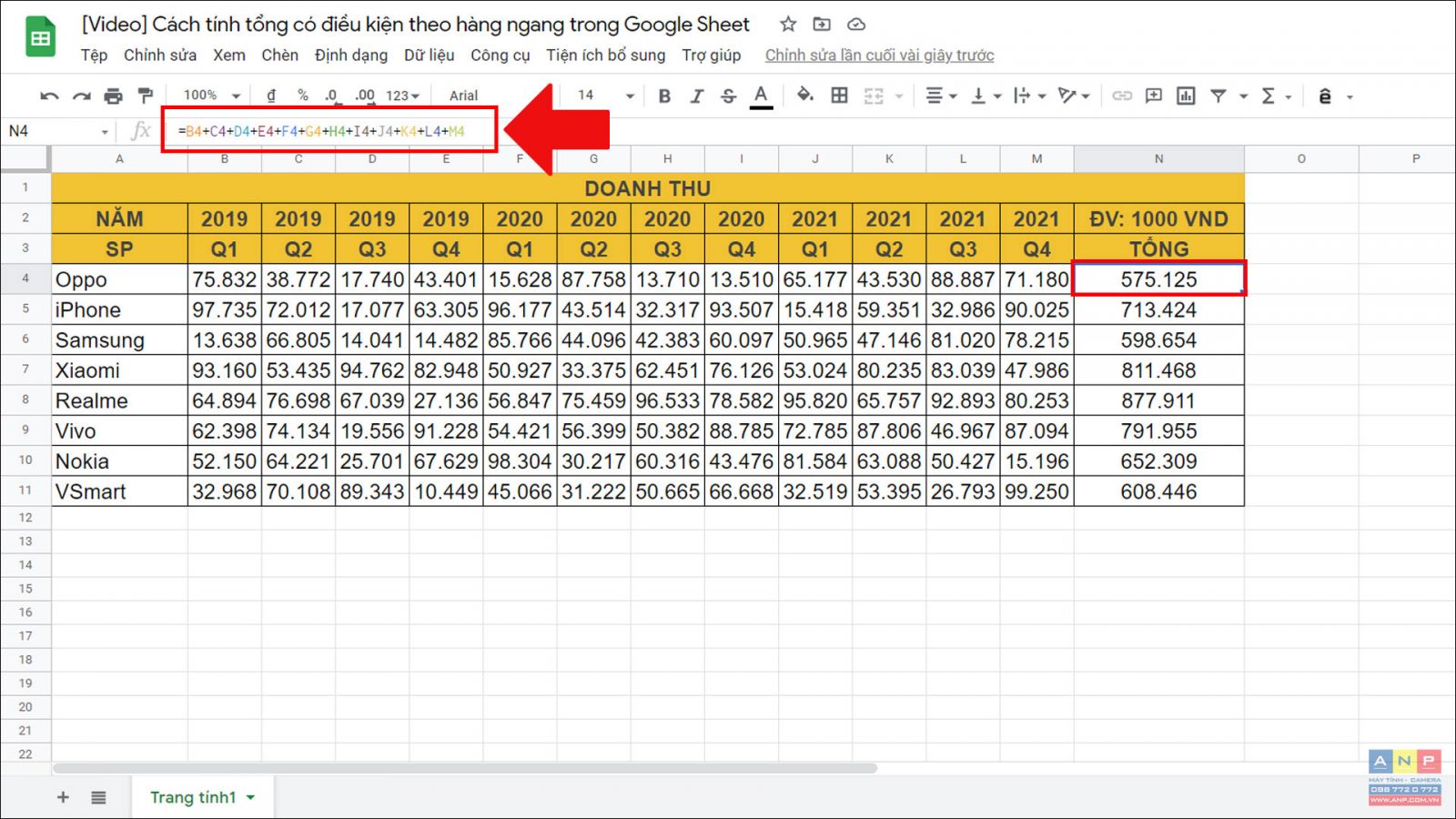Toggle bold formatting
The height and width of the screenshot is (819, 1456).
(664, 96)
